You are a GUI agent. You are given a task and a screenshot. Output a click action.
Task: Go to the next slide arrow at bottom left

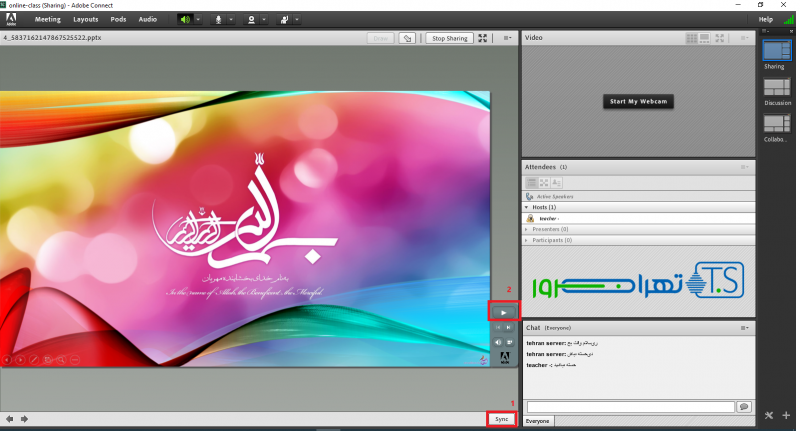pos(24,419)
